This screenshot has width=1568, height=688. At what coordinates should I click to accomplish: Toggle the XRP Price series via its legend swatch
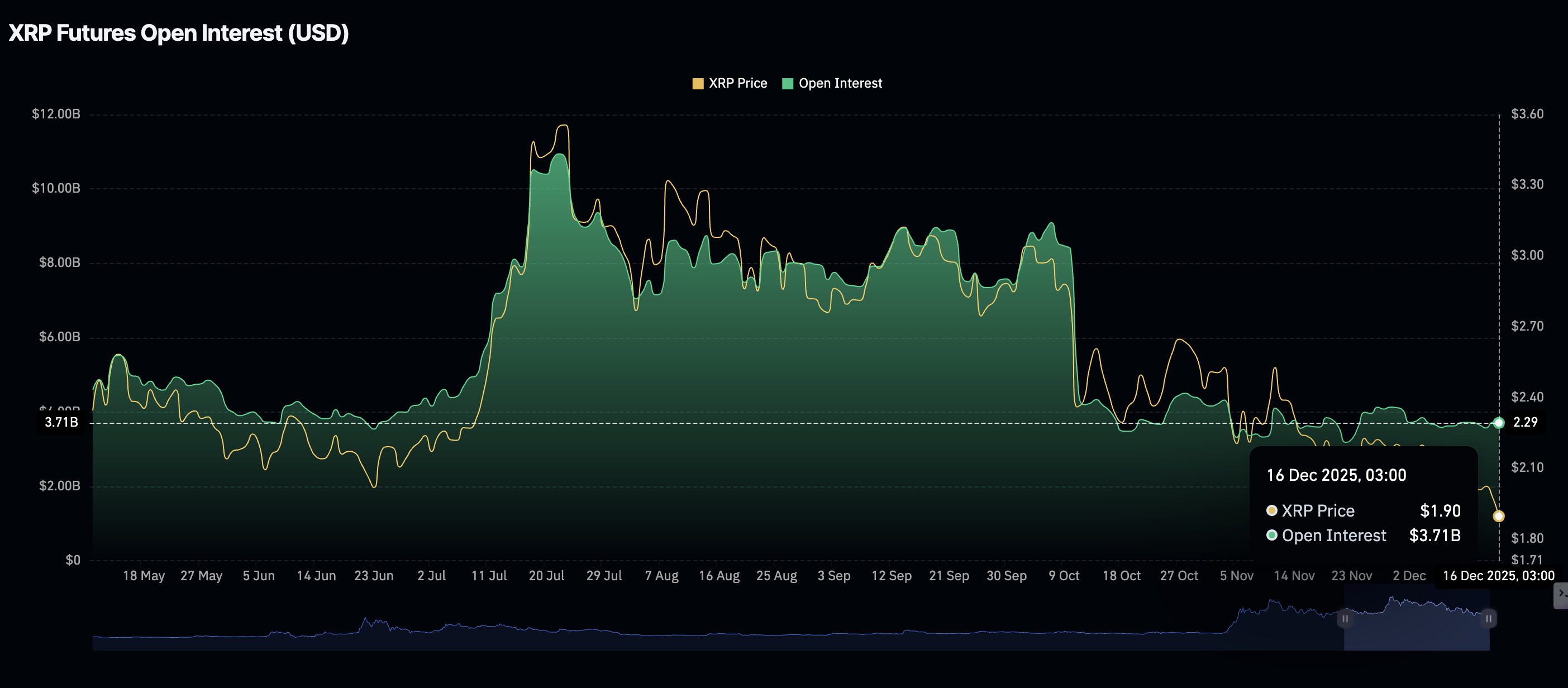(x=697, y=83)
